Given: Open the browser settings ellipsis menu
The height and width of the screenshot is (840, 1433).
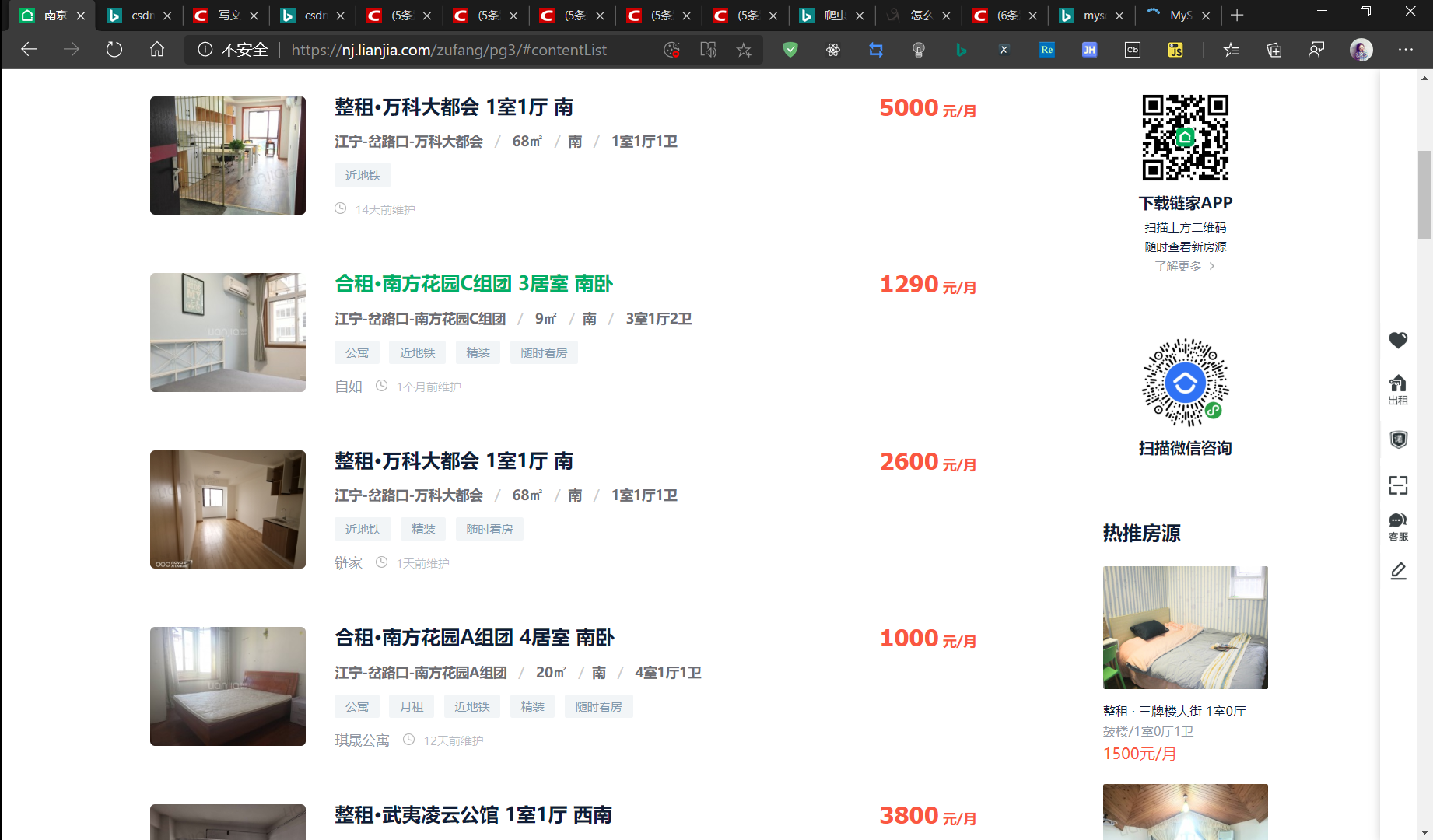Looking at the screenshot, I should 1405,50.
